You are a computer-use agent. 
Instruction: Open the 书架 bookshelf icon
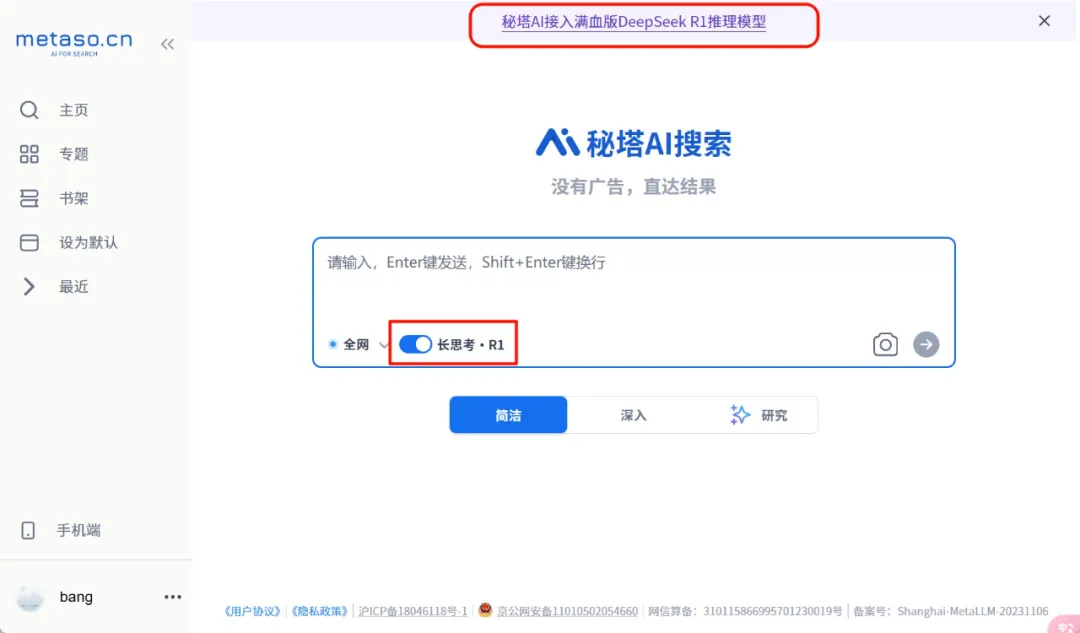[29, 198]
